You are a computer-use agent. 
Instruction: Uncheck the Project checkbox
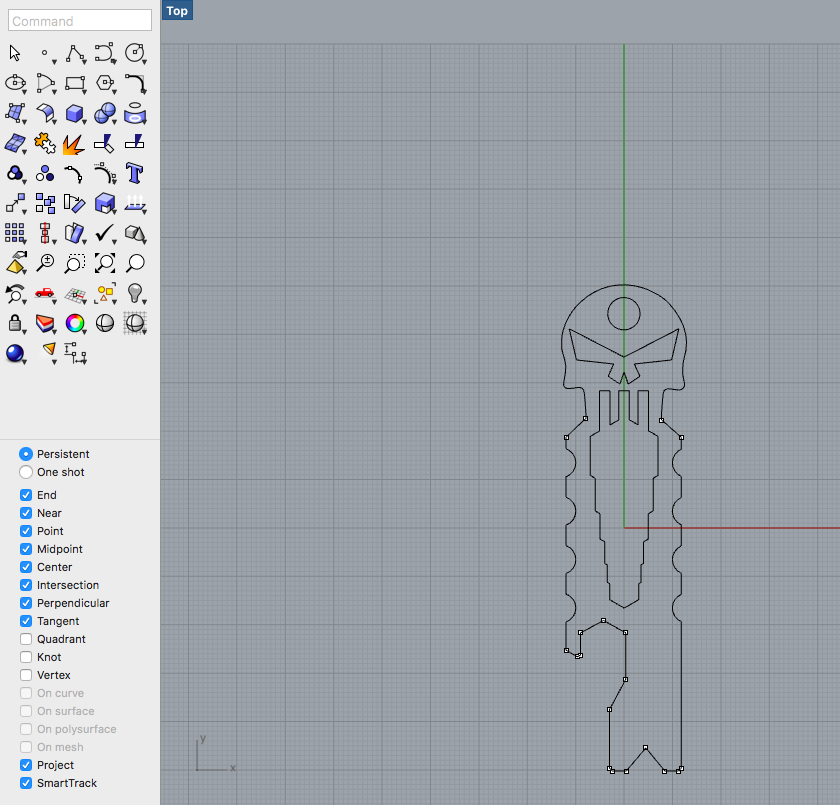click(26, 765)
